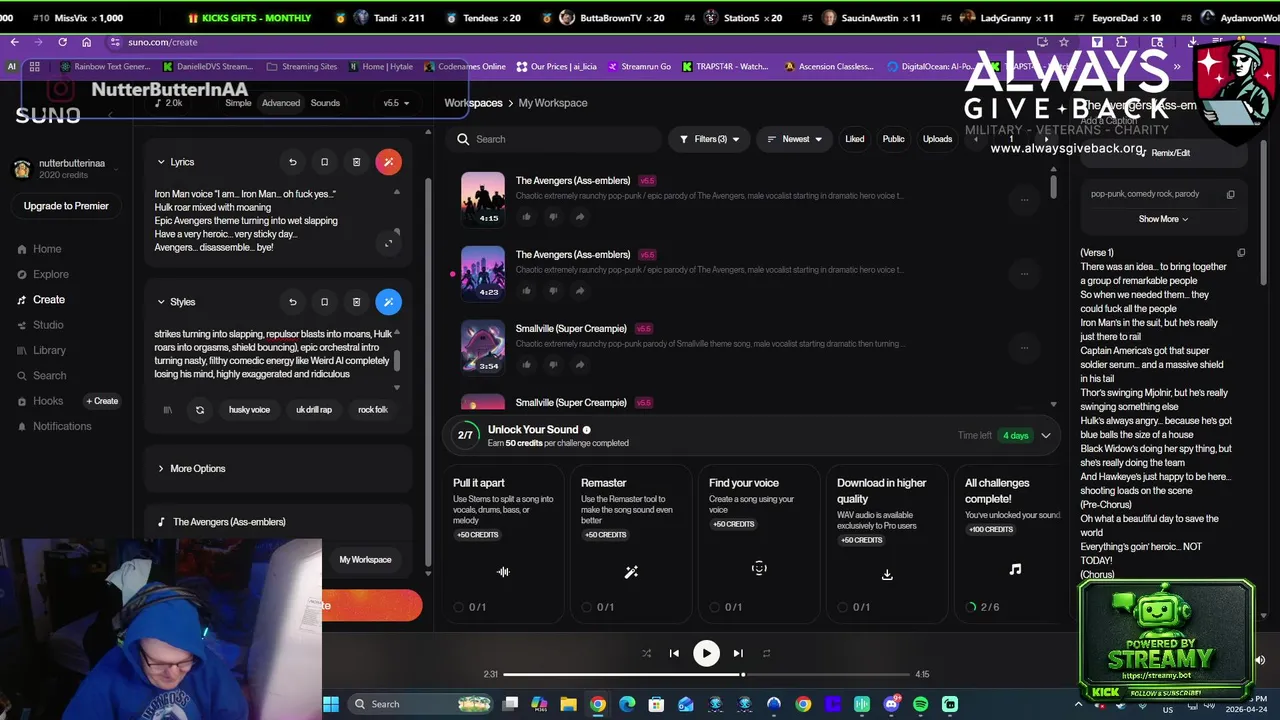Open the v5.5 model version dropdown
The image size is (1280, 720).
point(397,103)
